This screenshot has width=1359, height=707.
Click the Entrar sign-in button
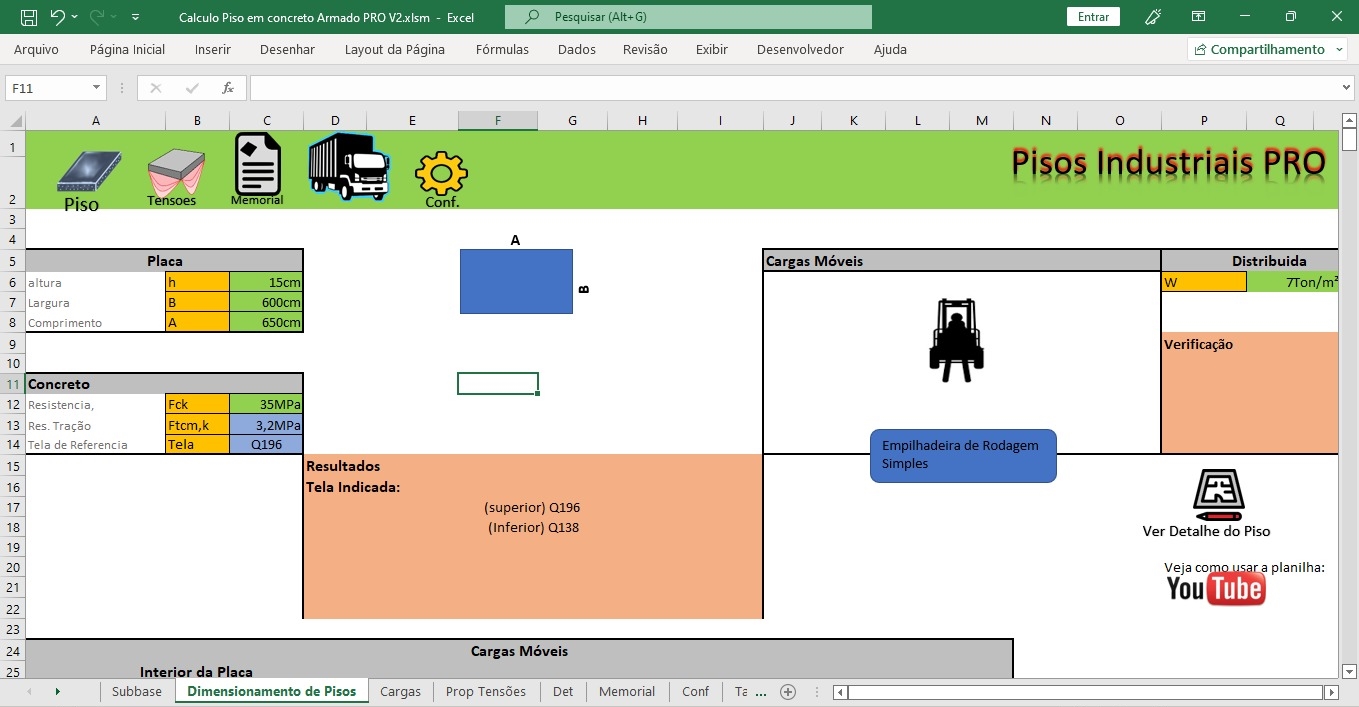(1093, 17)
